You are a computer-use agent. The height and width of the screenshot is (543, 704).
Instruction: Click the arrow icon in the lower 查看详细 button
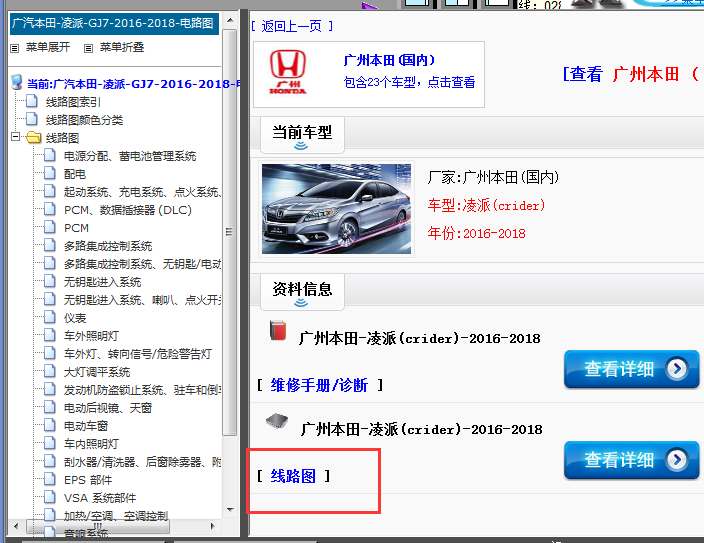point(677,459)
